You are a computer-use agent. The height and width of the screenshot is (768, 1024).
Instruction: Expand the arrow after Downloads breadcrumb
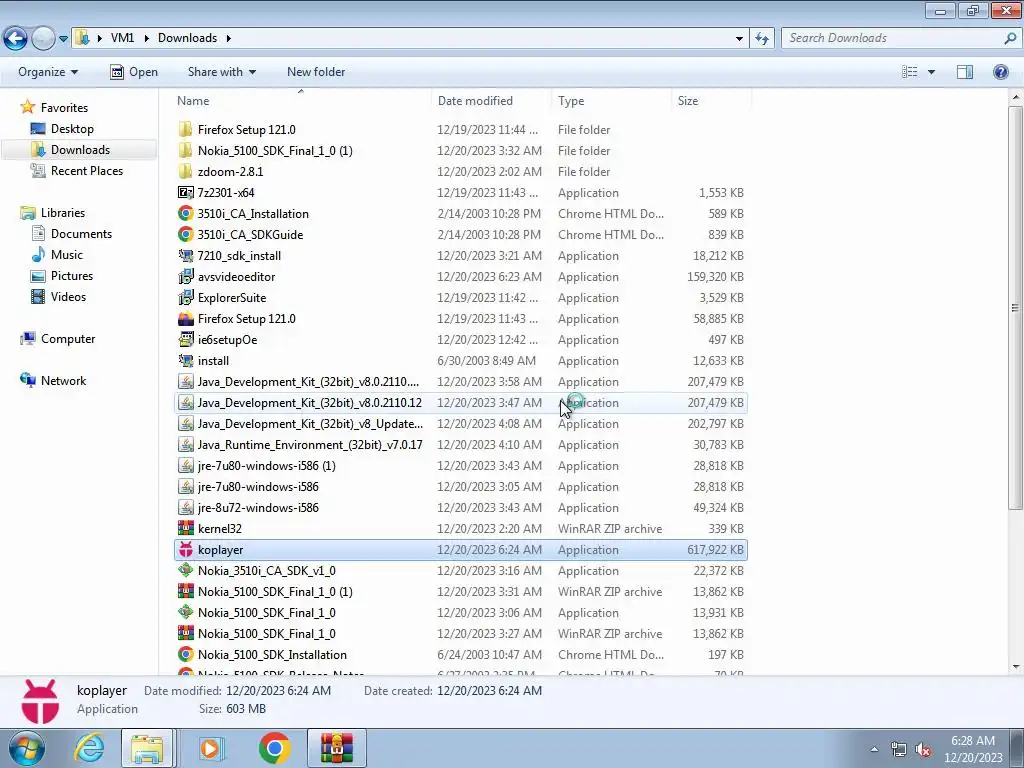pyautogui.click(x=229, y=38)
